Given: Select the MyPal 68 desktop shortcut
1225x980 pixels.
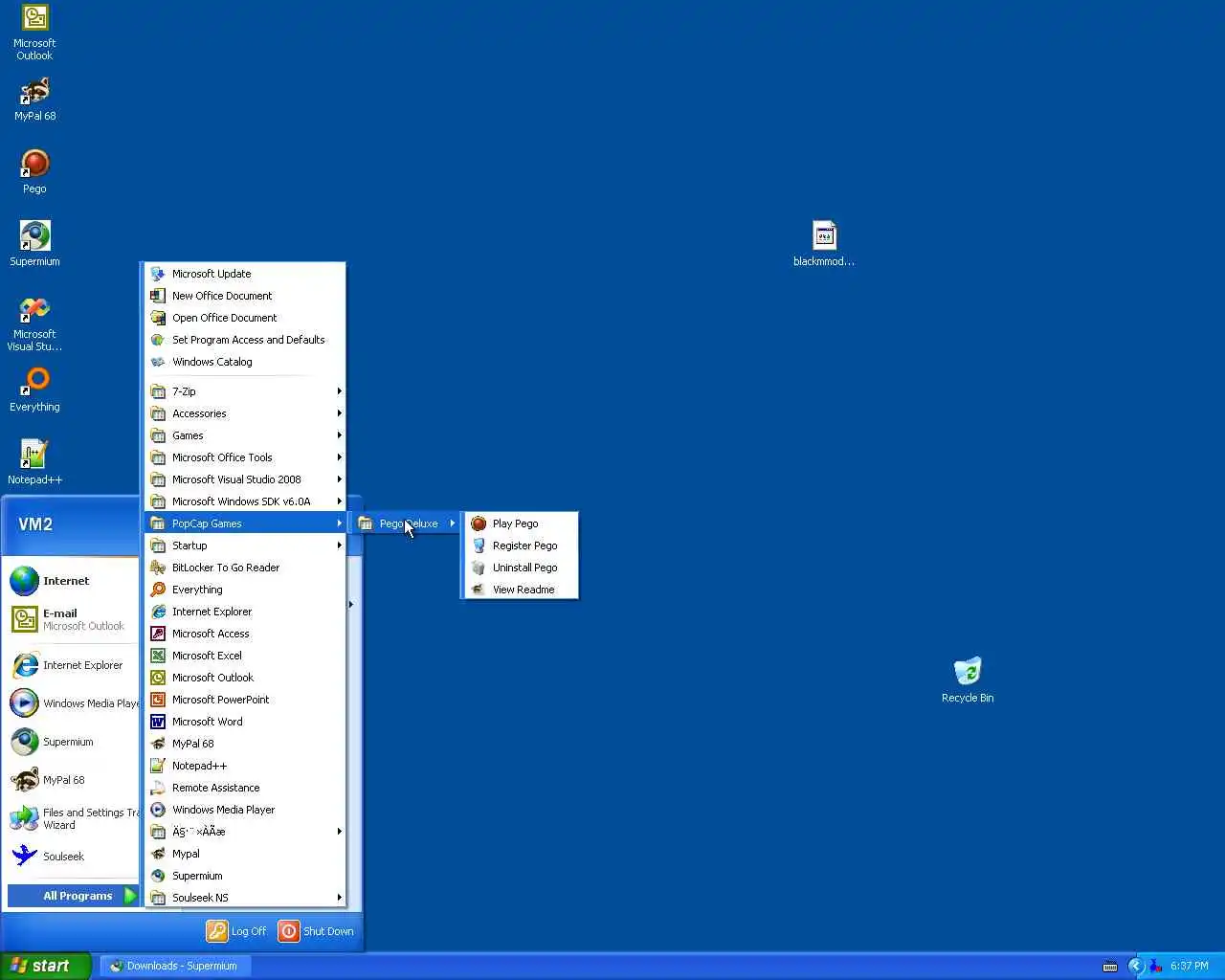Looking at the screenshot, I should click(x=34, y=99).
